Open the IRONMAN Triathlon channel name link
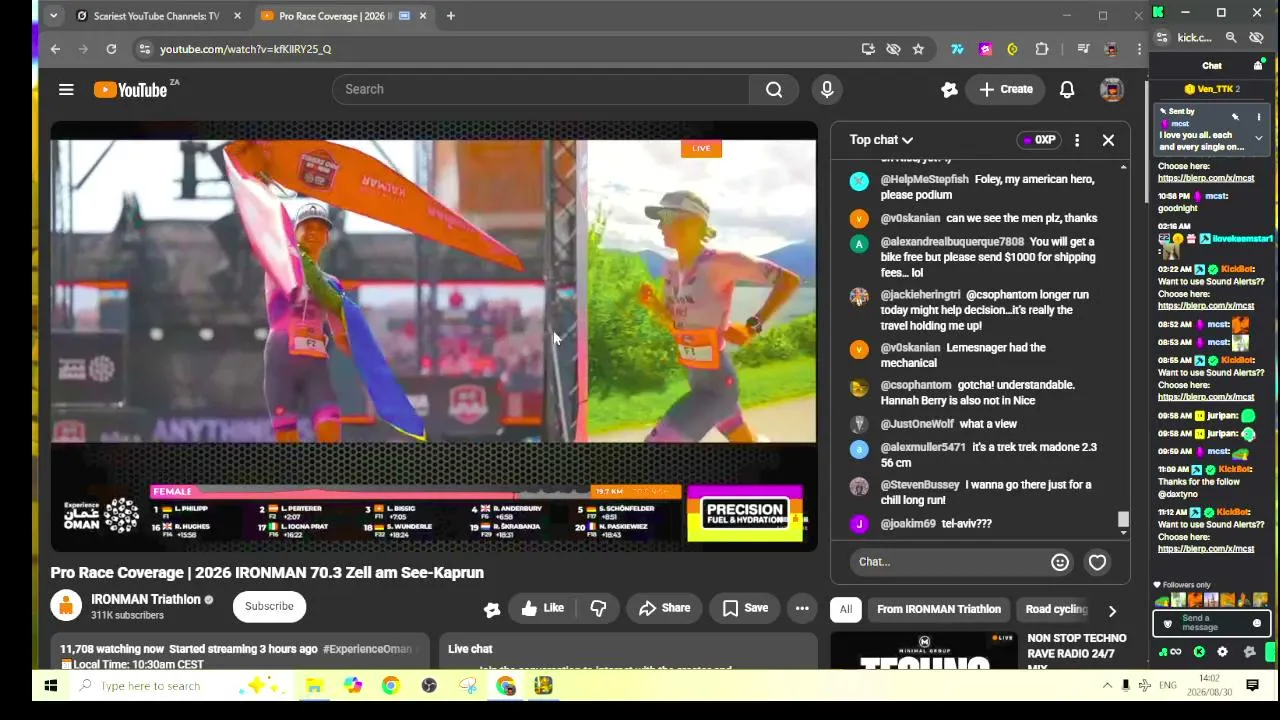The height and width of the screenshot is (720, 1280). (146, 599)
